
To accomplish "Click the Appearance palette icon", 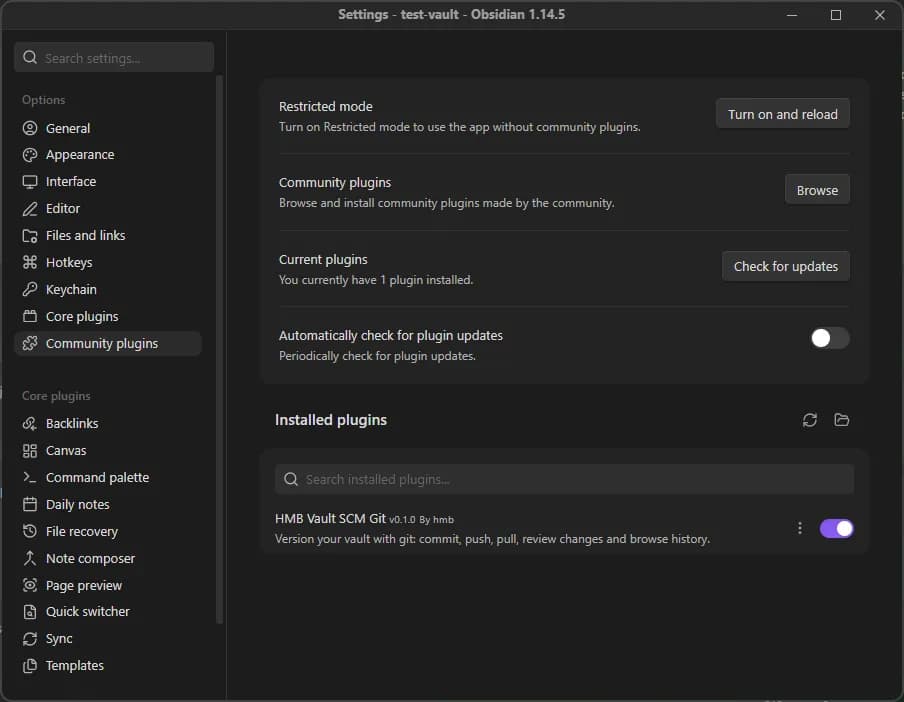I will tap(30, 154).
